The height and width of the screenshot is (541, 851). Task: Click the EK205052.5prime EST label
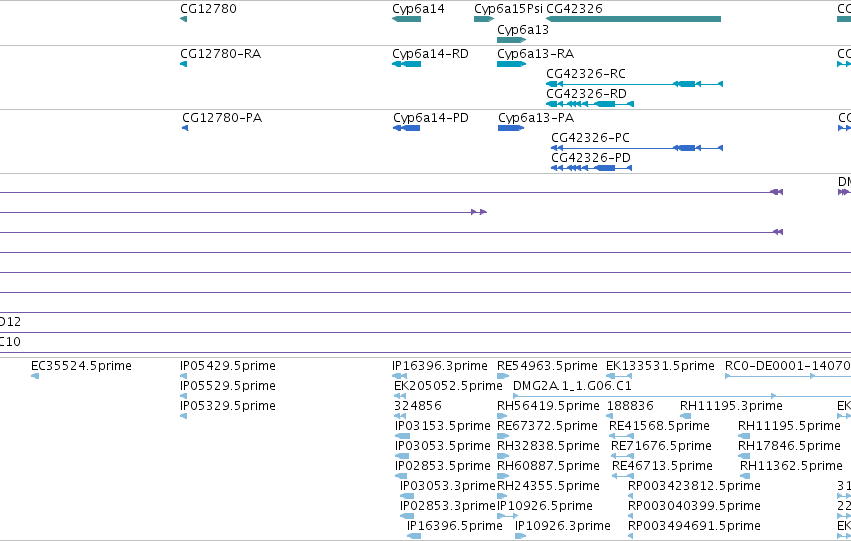[x=448, y=386]
